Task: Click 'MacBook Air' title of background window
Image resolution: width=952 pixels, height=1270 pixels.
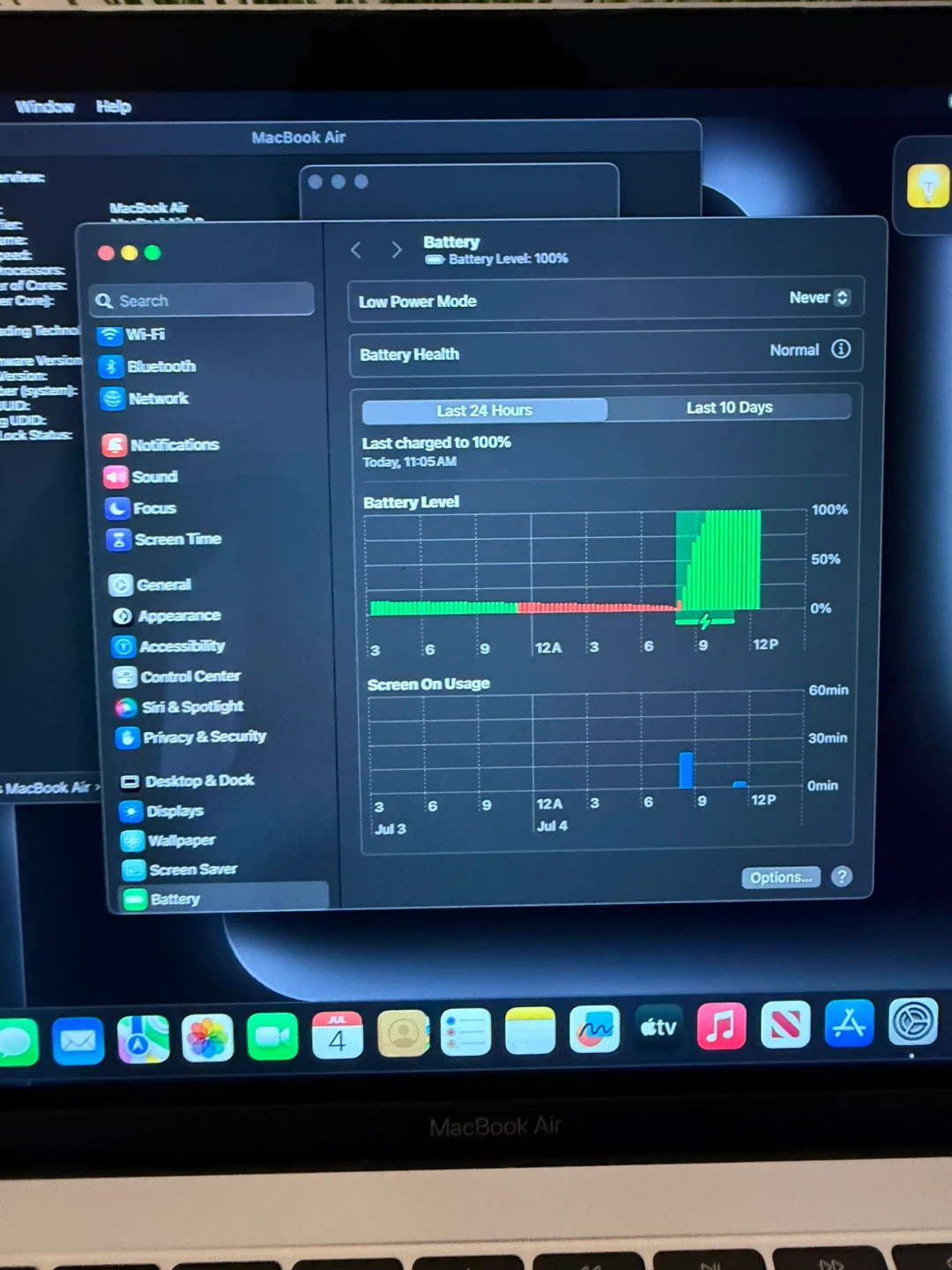Action: pyautogui.click(x=298, y=138)
